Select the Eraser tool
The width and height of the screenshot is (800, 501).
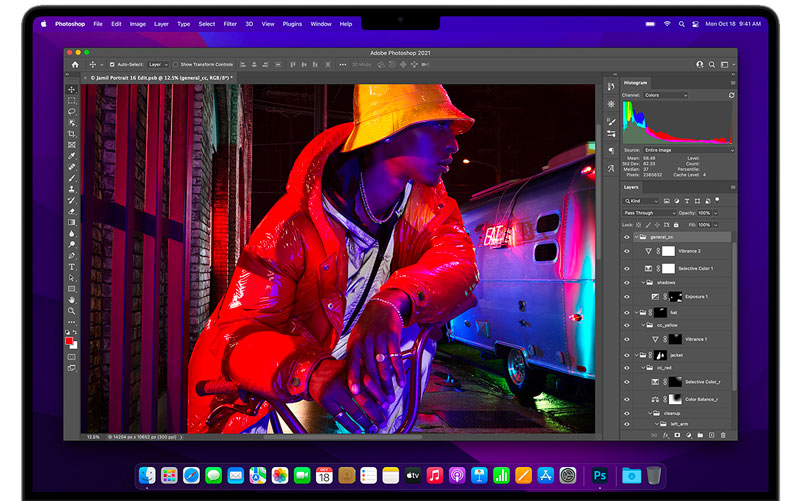coord(71,211)
